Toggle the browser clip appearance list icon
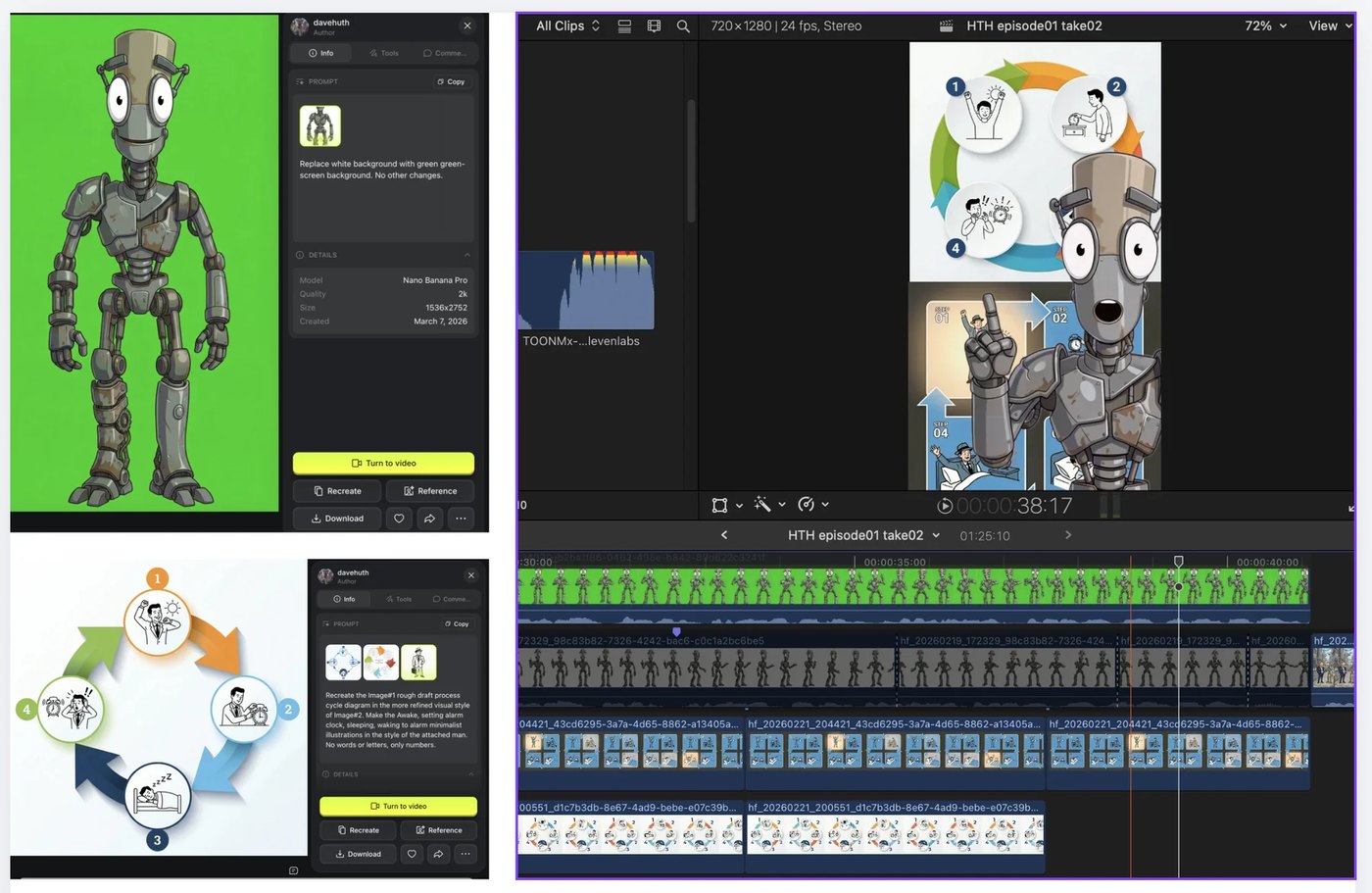The height and width of the screenshot is (893, 1372). [624, 26]
